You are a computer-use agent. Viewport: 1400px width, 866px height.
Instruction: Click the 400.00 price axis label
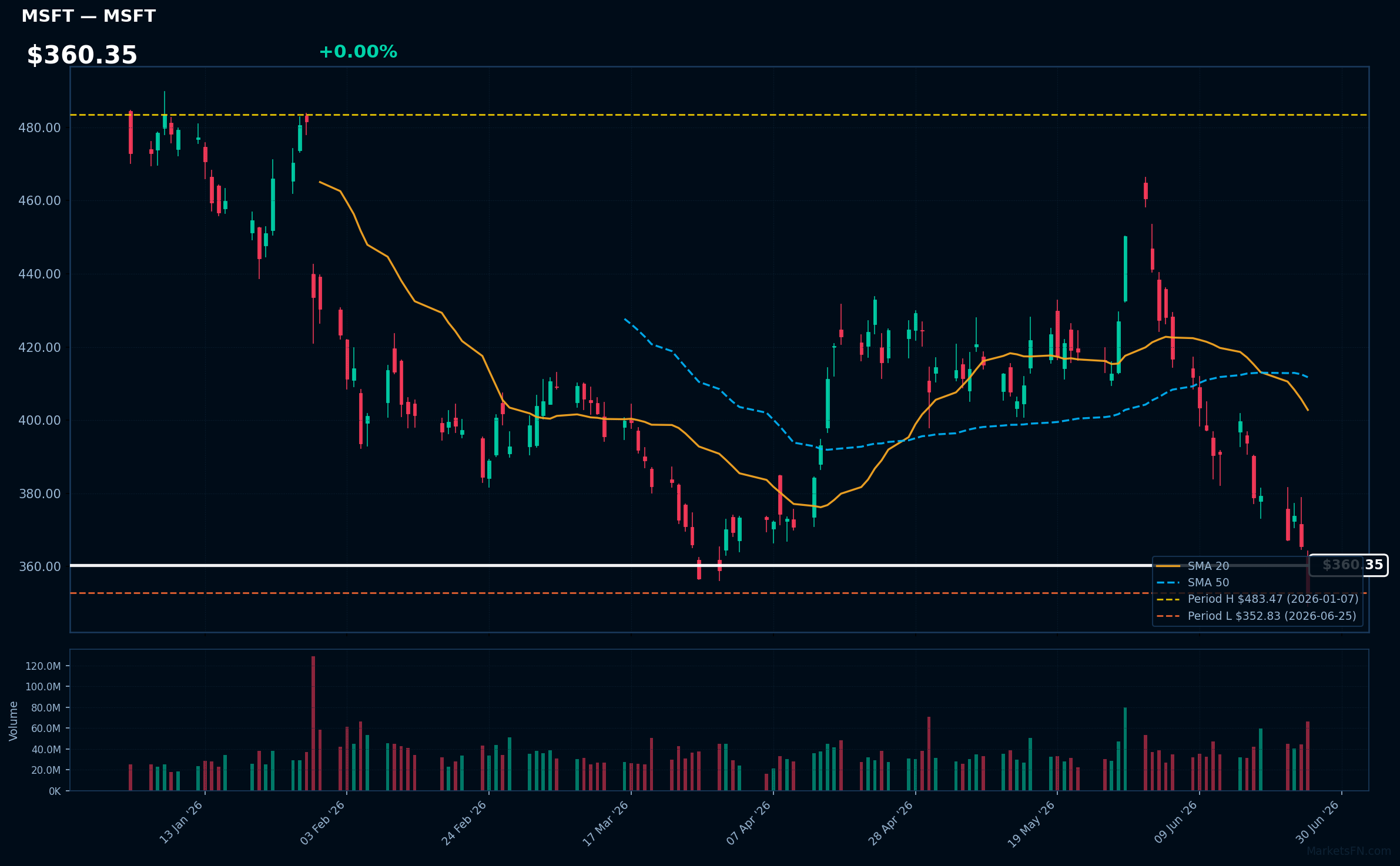tap(39, 420)
